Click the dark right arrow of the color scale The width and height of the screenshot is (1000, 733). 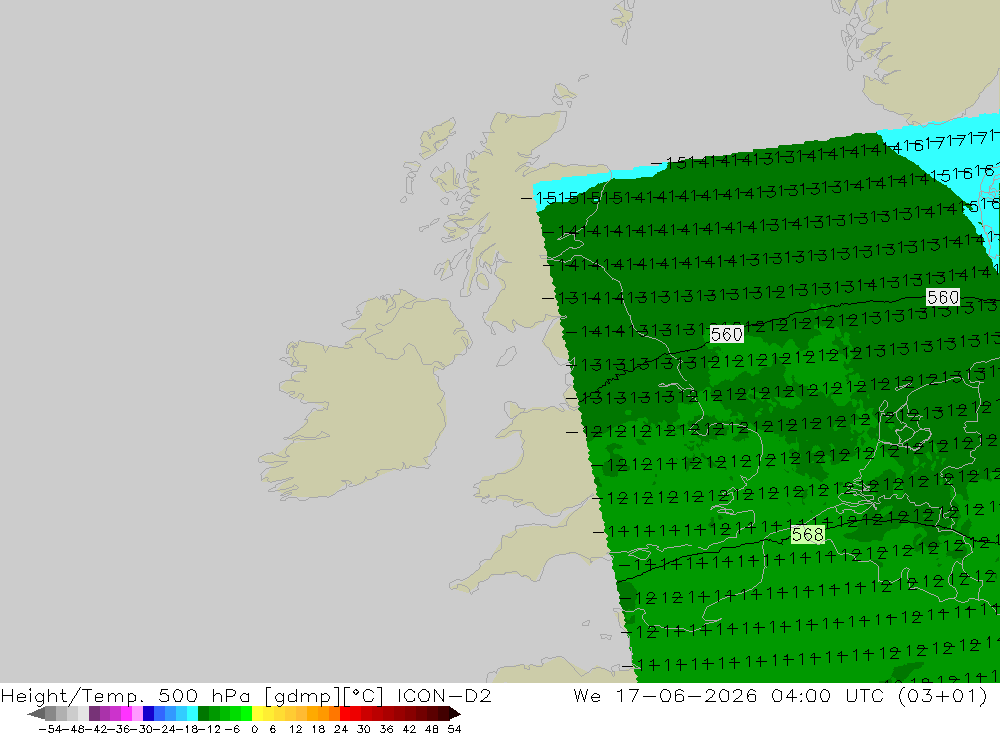pyautogui.click(x=454, y=713)
